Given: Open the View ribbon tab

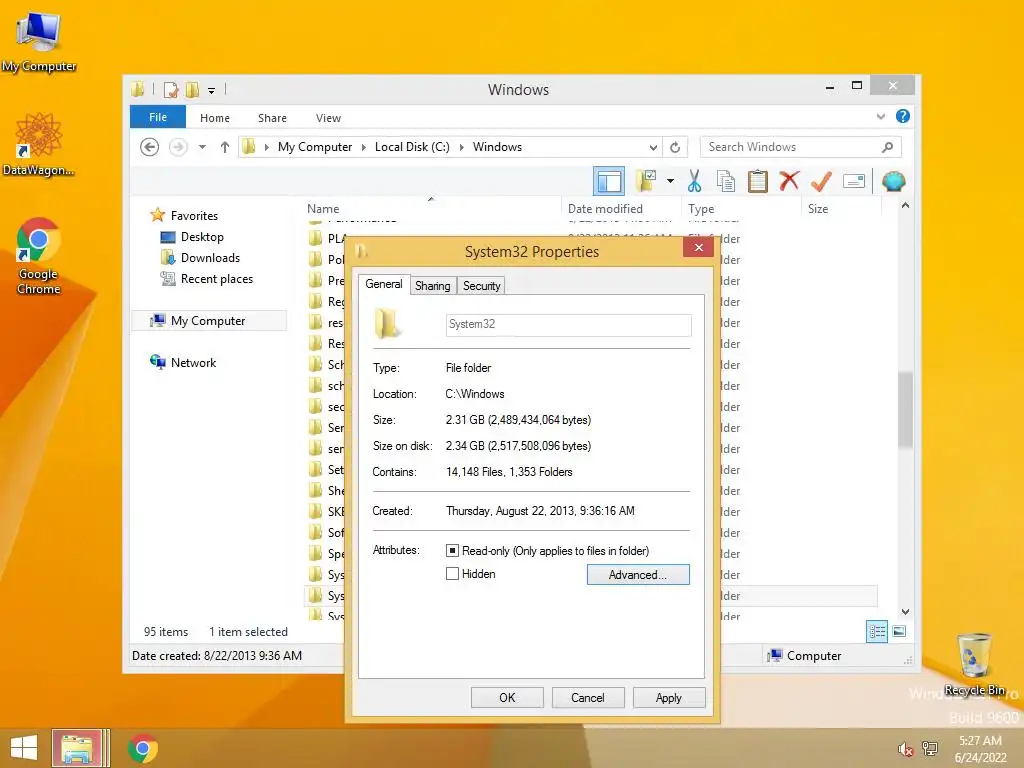Looking at the screenshot, I should (x=328, y=118).
